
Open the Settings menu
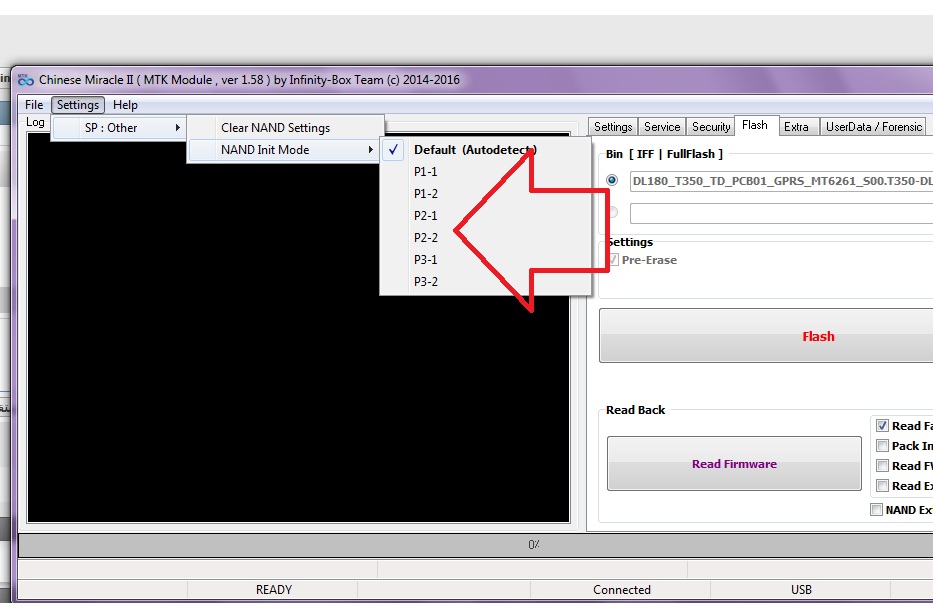[78, 105]
